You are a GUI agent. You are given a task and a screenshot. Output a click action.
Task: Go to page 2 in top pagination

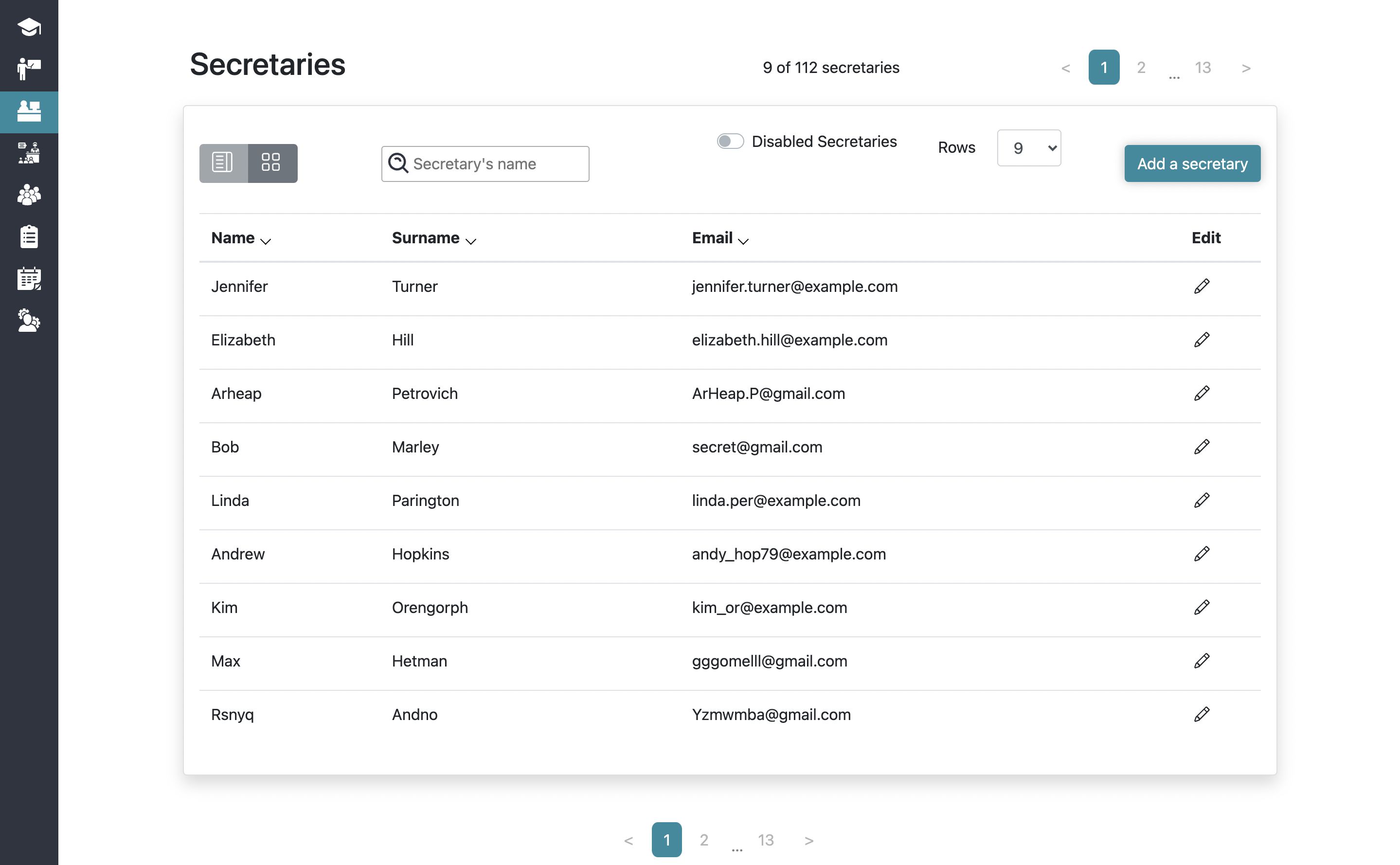pos(1141,68)
